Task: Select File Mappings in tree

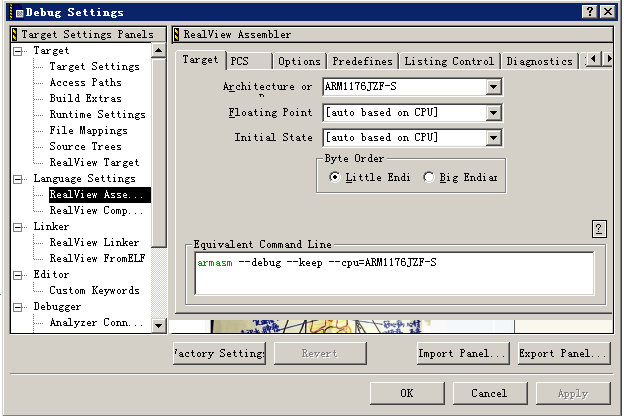Action: tap(88, 131)
